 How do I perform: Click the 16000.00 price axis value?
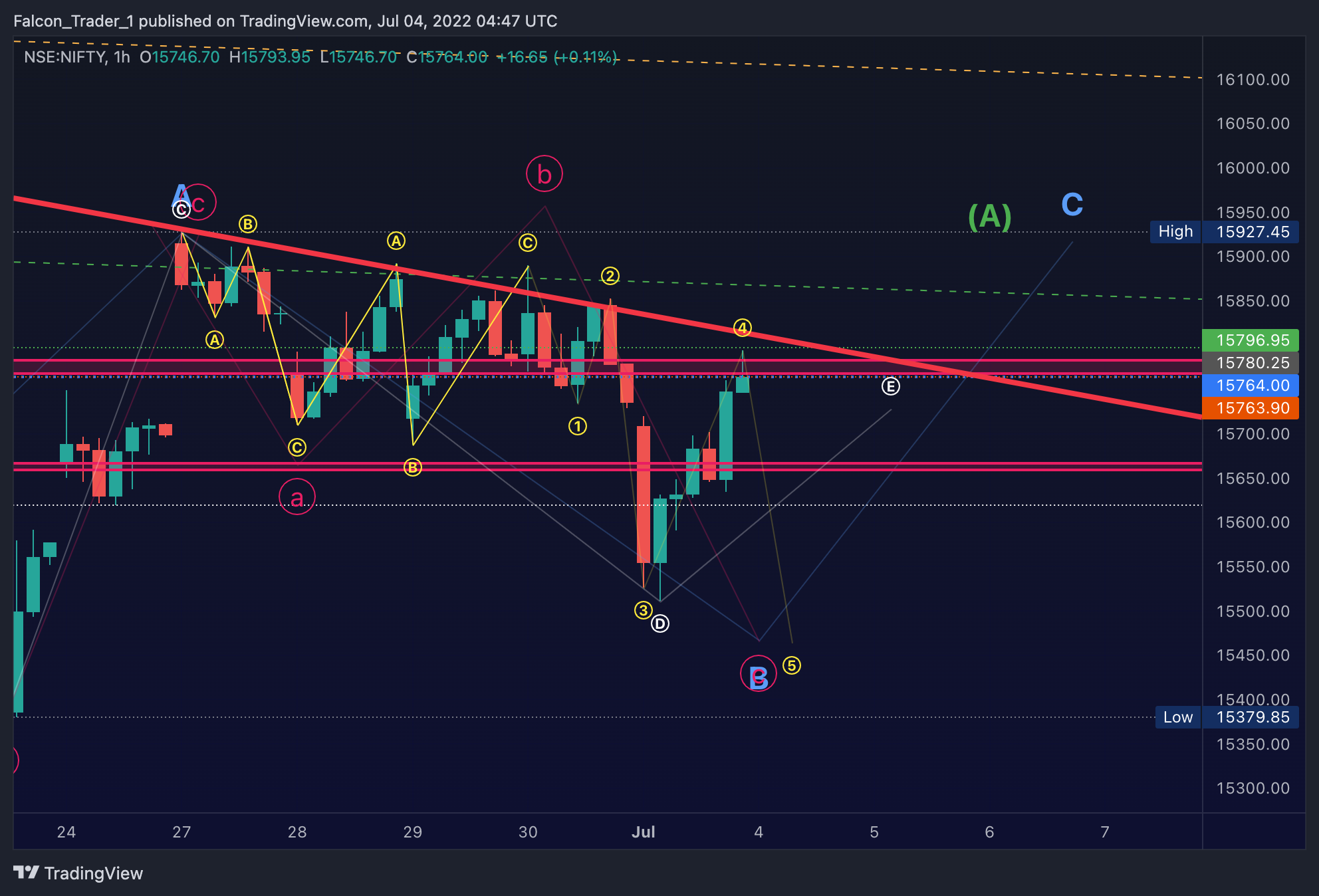click(1253, 168)
